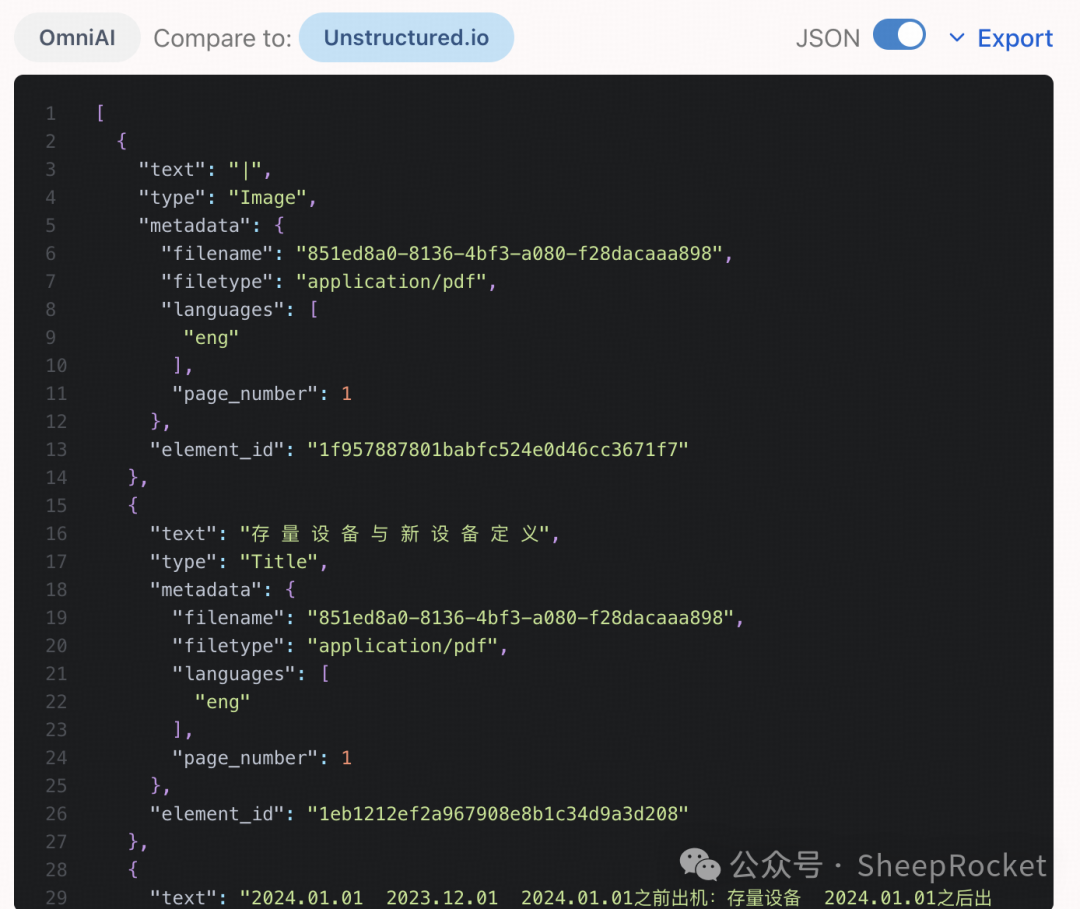
Task: Toggle the JSON view switch off
Action: click(x=899, y=35)
